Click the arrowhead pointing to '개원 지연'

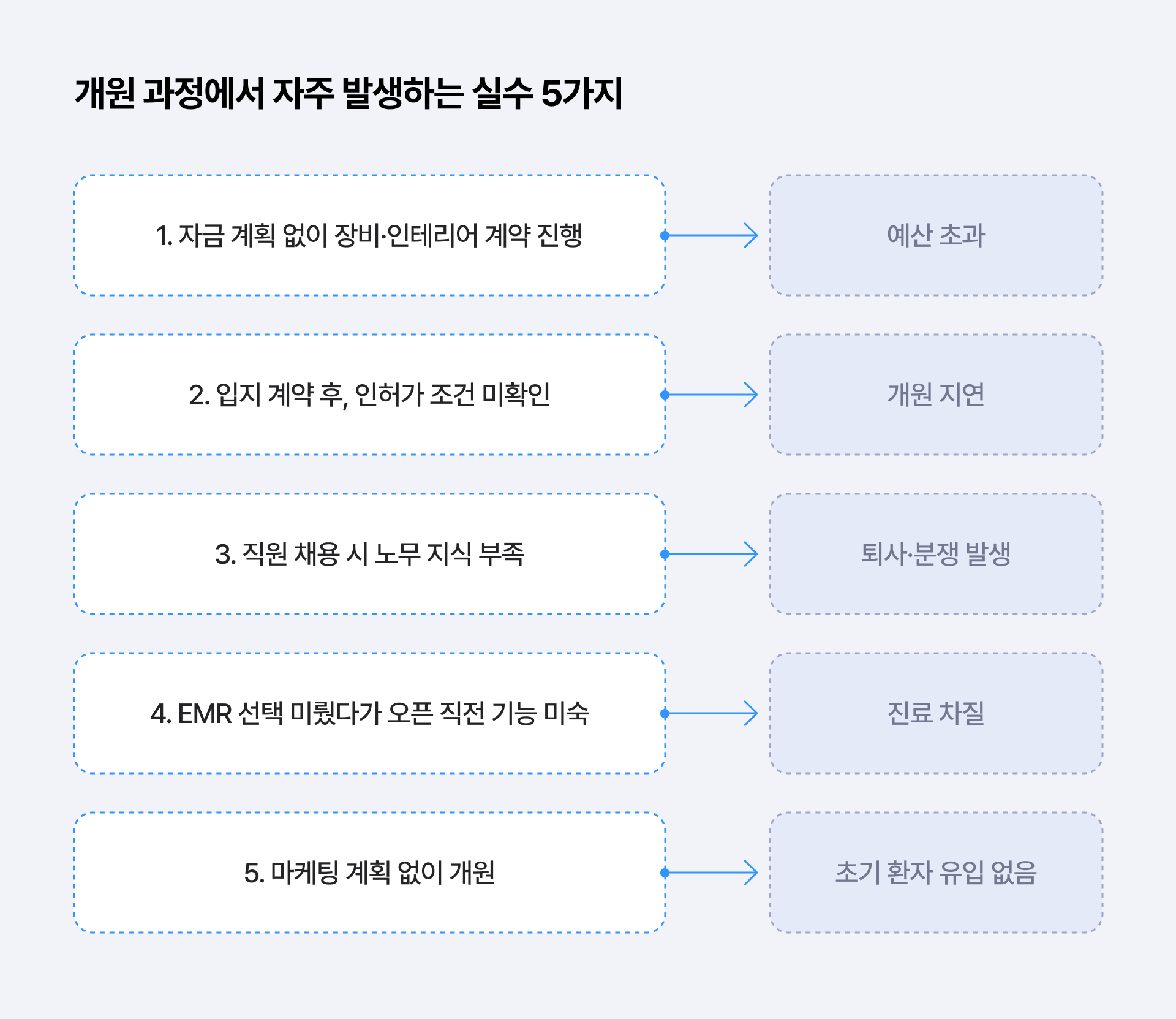[752, 395]
